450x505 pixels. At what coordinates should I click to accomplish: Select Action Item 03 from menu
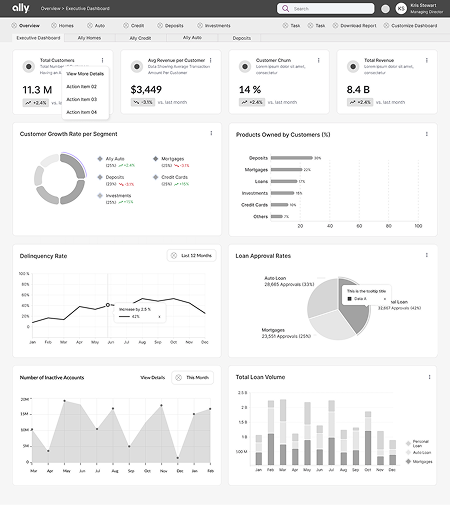tap(81, 99)
